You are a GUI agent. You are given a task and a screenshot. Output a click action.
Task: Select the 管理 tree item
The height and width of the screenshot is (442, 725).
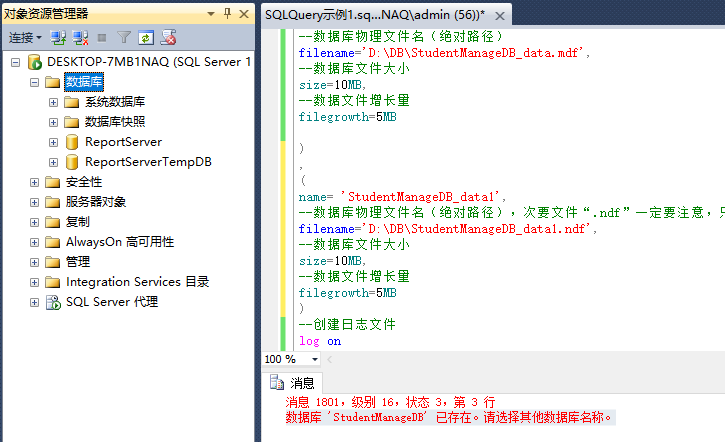pos(78,262)
